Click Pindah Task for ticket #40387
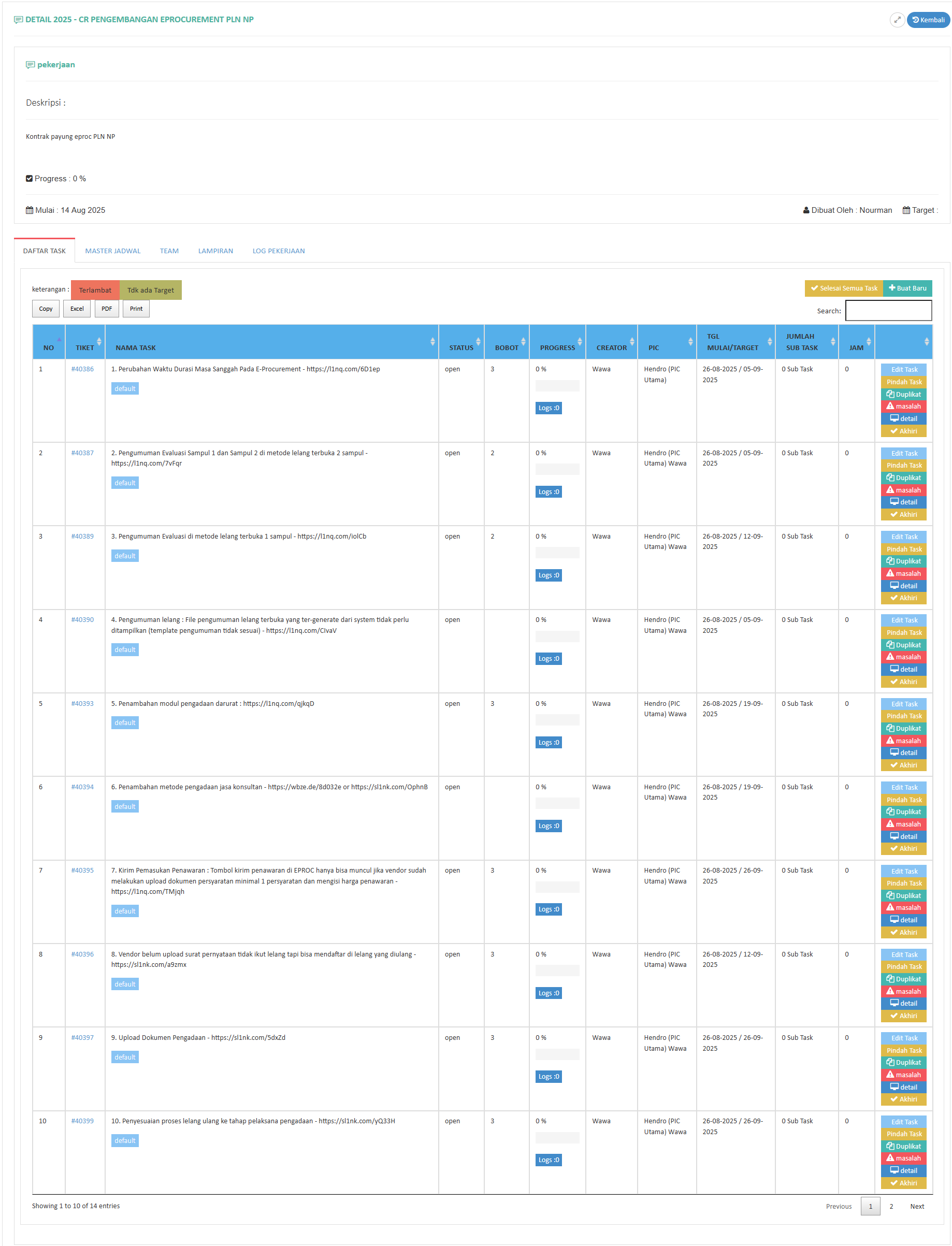Viewport: 952px width, 1246px height. [x=904, y=465]
